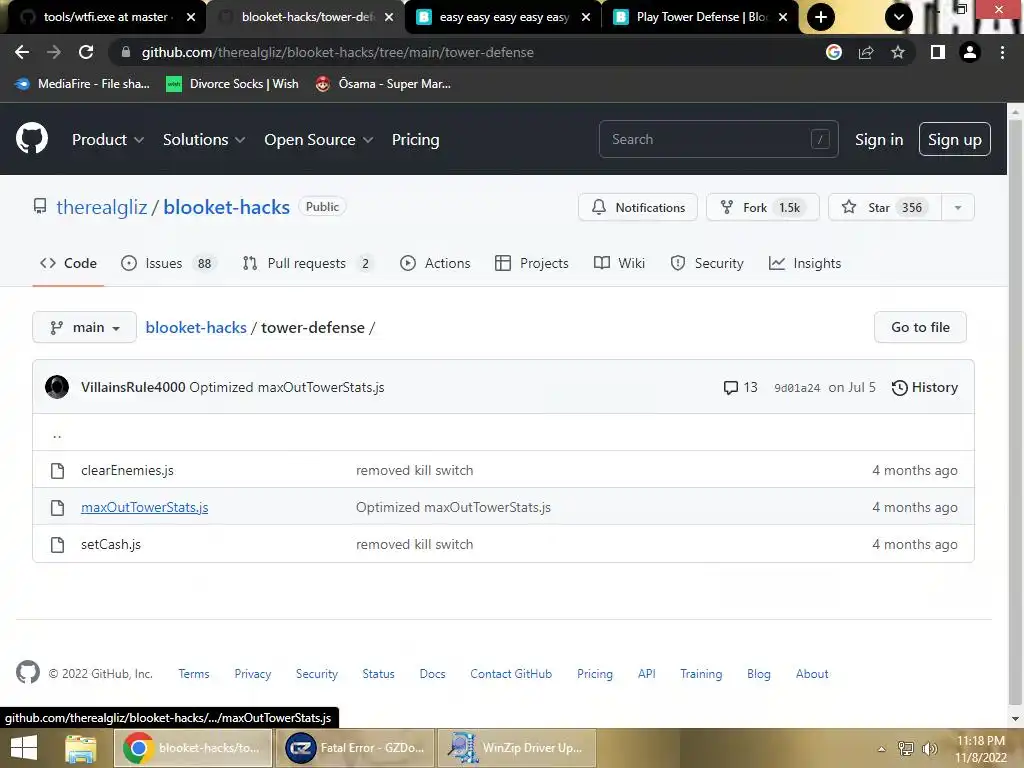
Task: Switch to the Actions tab
Action: click(435, 263)
